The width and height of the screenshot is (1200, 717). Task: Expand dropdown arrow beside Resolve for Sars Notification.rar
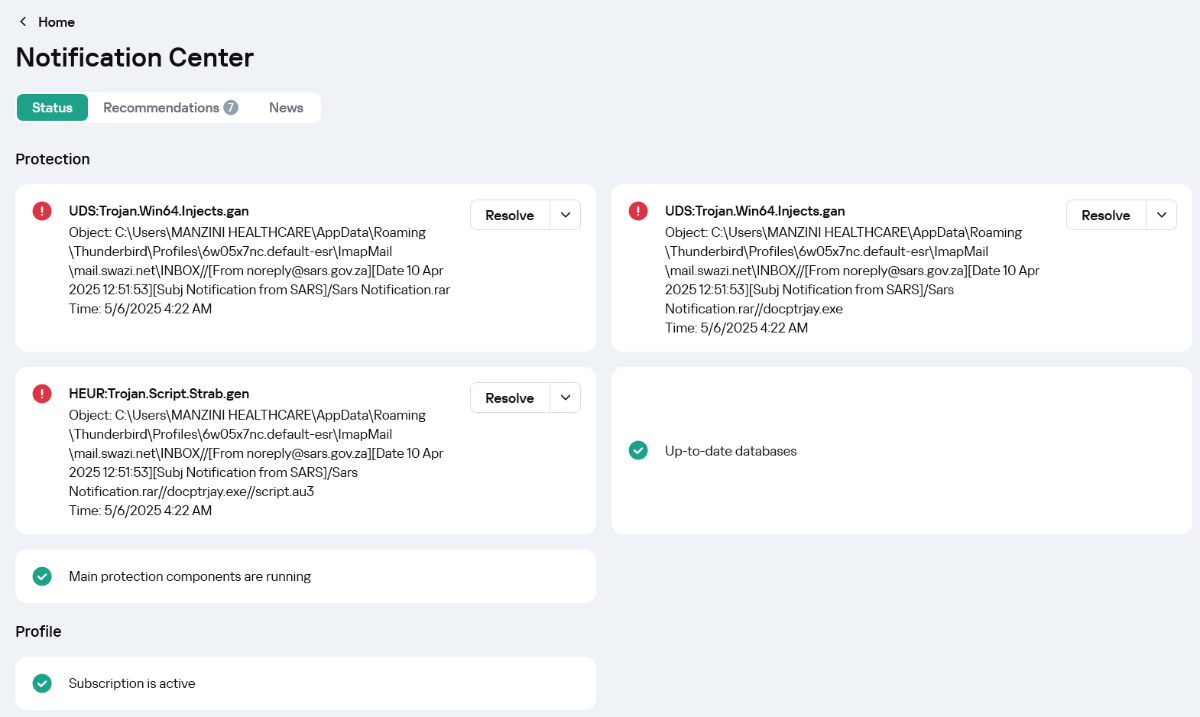tap(565, 215)
